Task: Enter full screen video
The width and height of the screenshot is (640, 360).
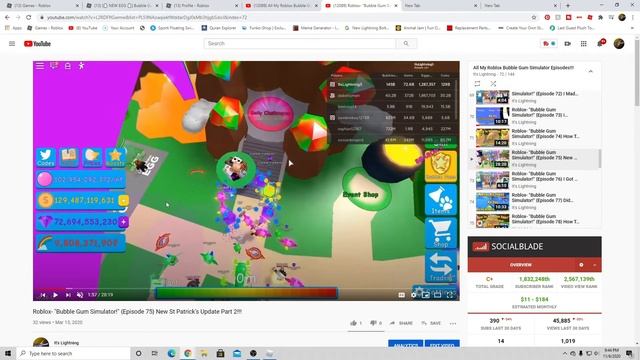Action: 449,295
